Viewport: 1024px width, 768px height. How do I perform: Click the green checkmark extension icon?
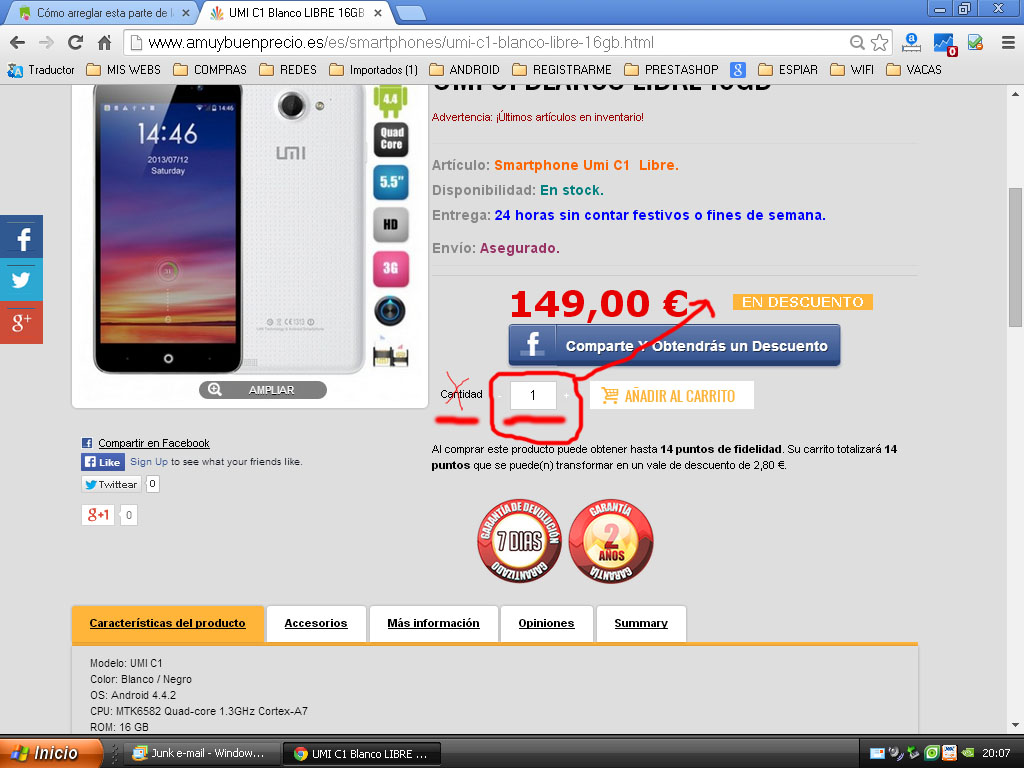click(975, 43)
